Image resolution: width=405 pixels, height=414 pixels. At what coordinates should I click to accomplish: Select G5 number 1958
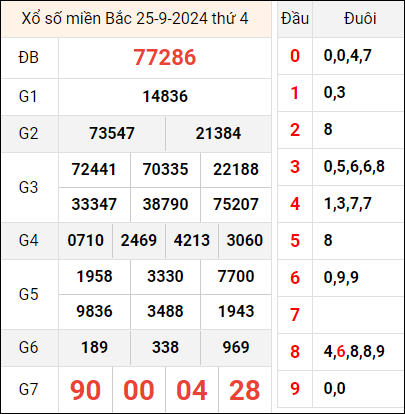coord(94,276)
